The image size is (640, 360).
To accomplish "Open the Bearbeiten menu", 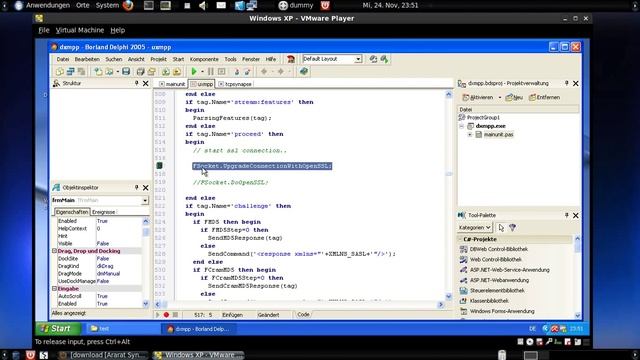I will tap(87, 59).
